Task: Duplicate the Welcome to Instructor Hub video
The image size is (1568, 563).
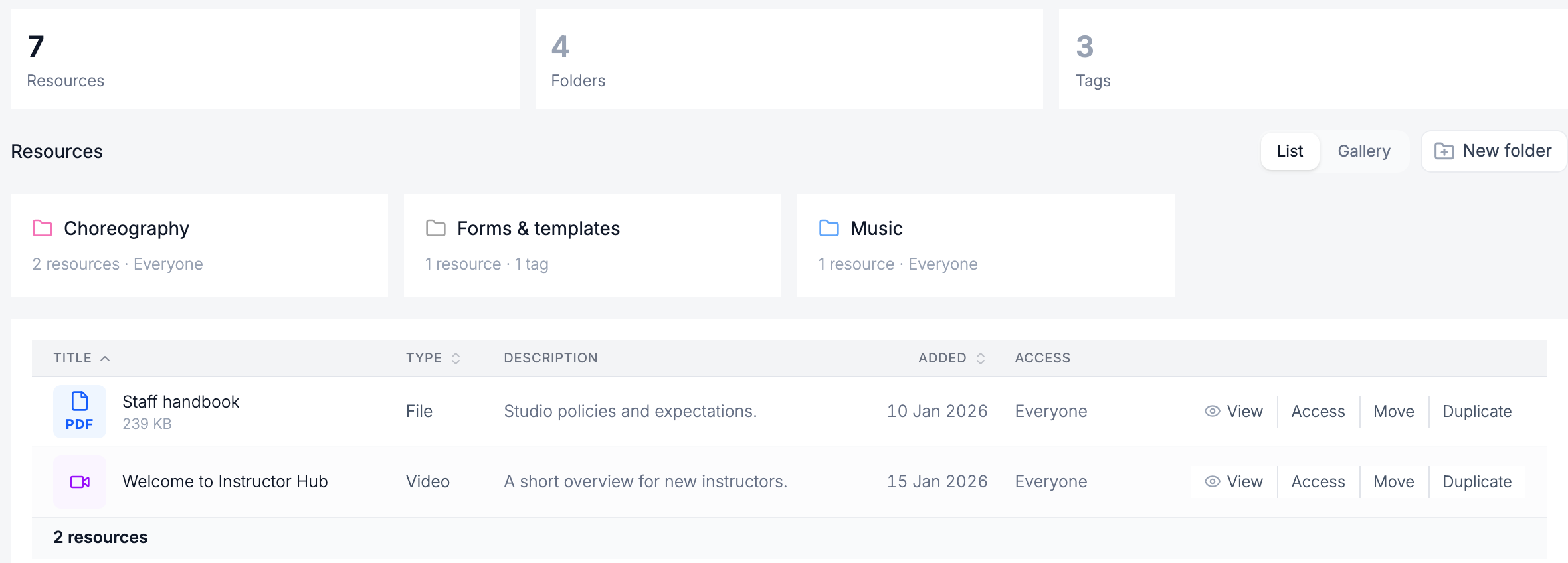Action: (x=1478, y=482)
